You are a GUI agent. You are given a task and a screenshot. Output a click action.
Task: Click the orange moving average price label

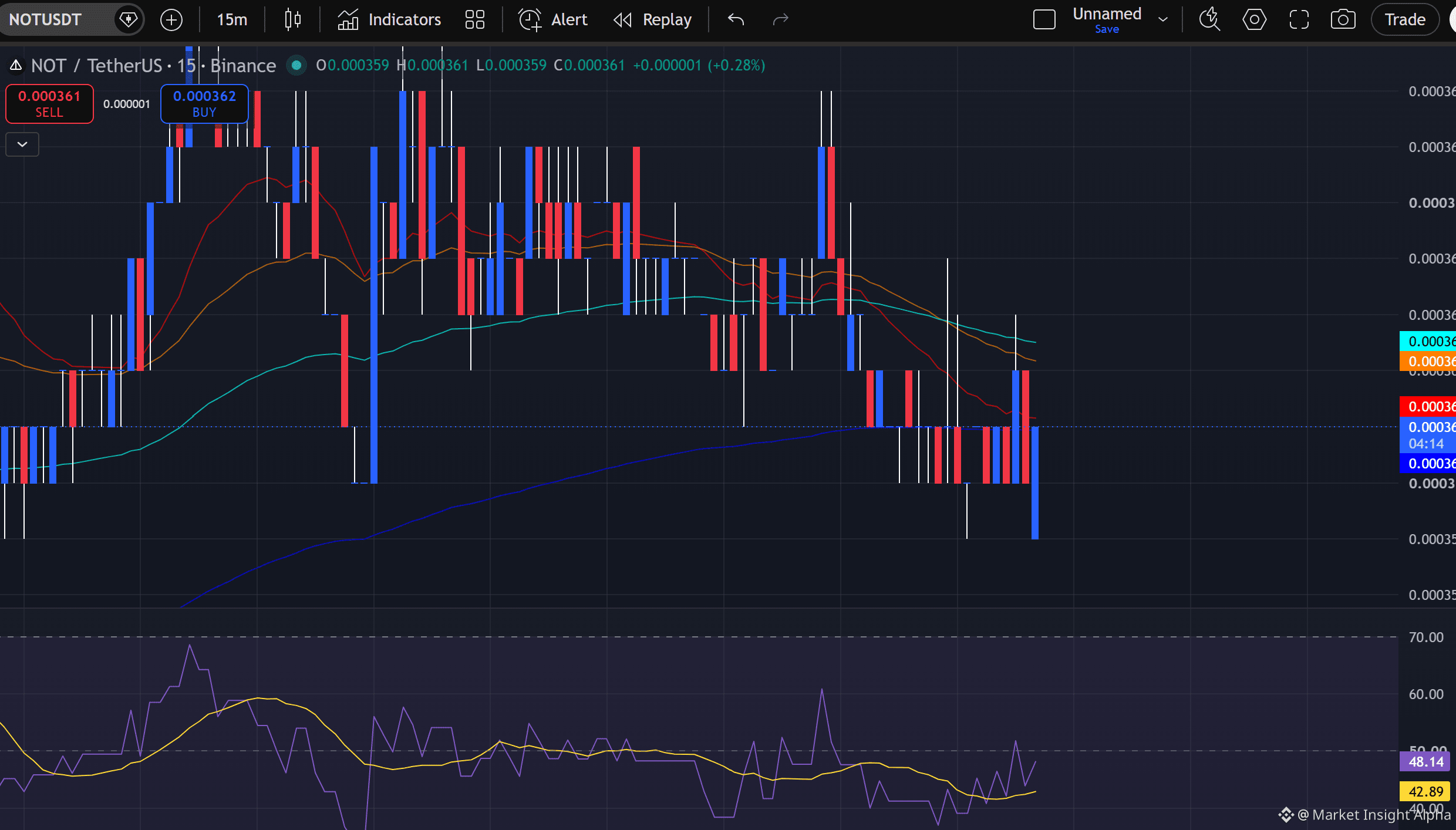pos(1428,361)
